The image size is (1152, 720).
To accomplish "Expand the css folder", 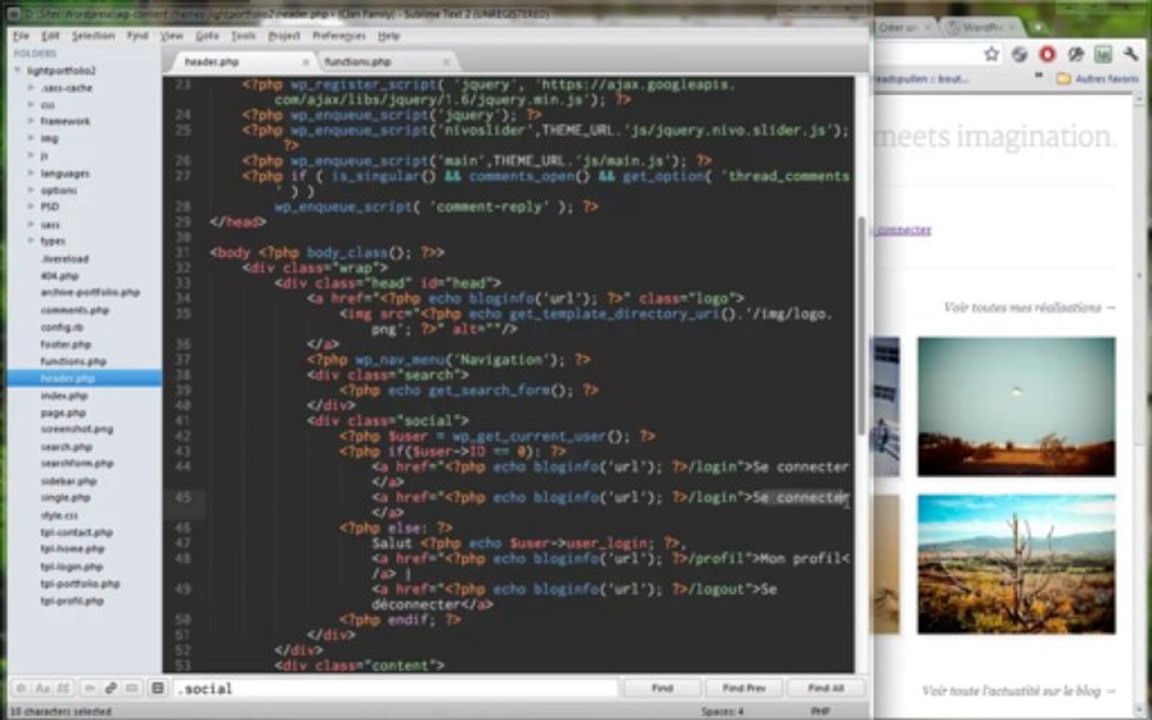I will (x=31, y=104).
